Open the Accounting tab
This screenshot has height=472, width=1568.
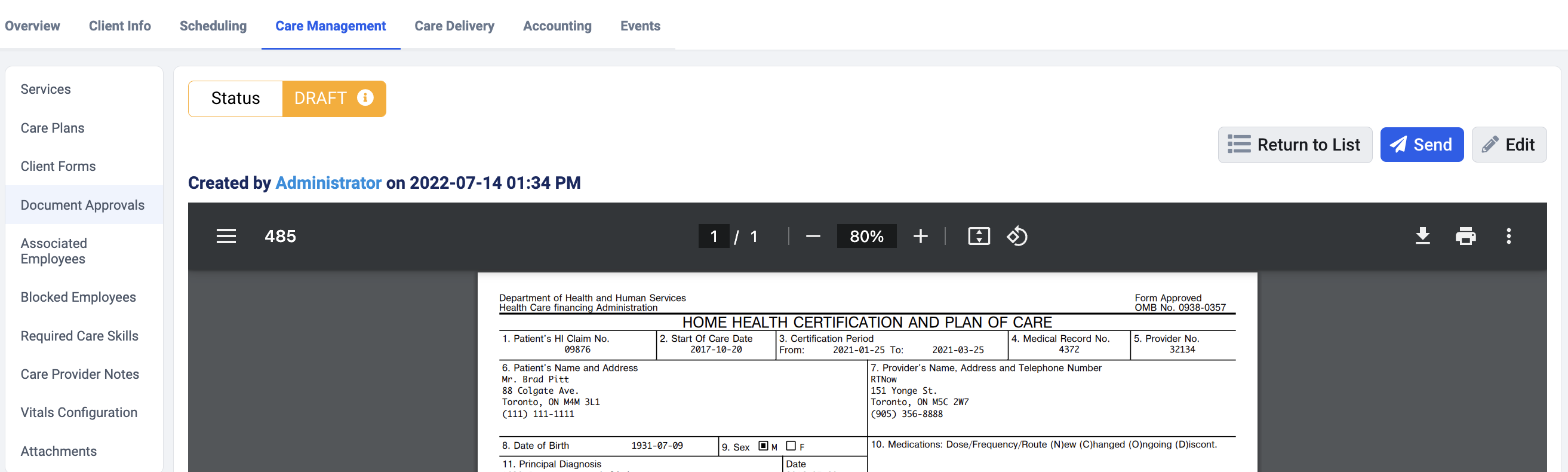pos(557,26)
